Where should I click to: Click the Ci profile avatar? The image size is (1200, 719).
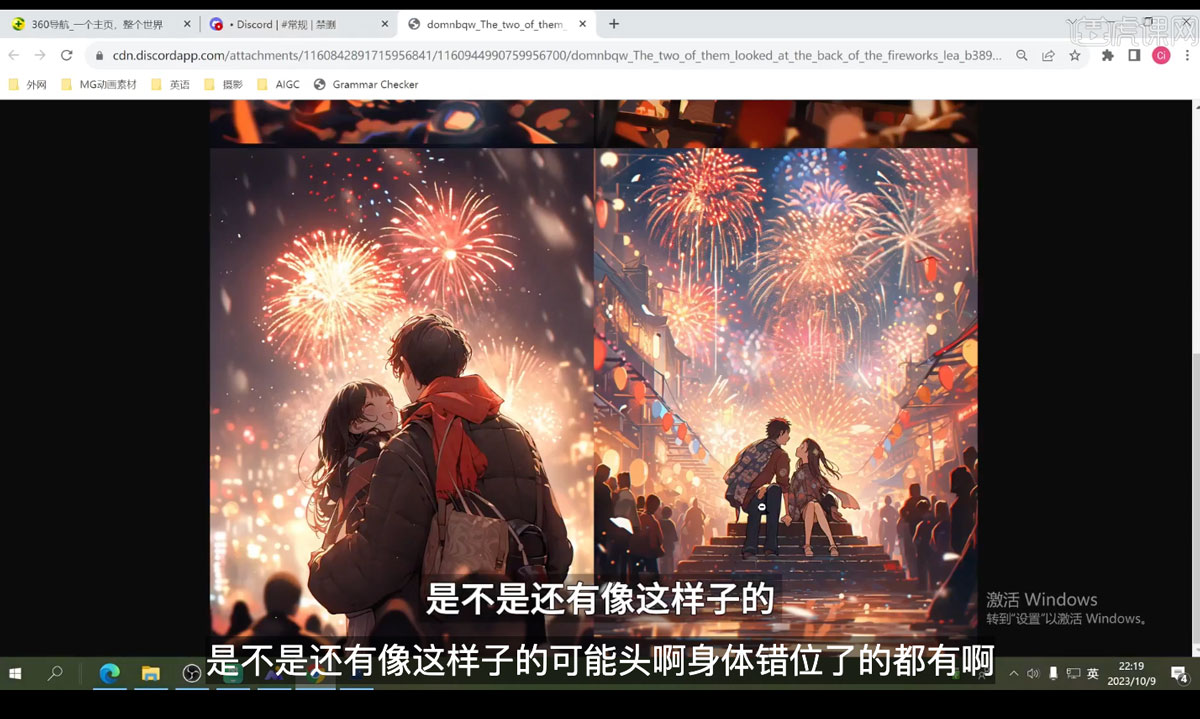[1160, 56]
